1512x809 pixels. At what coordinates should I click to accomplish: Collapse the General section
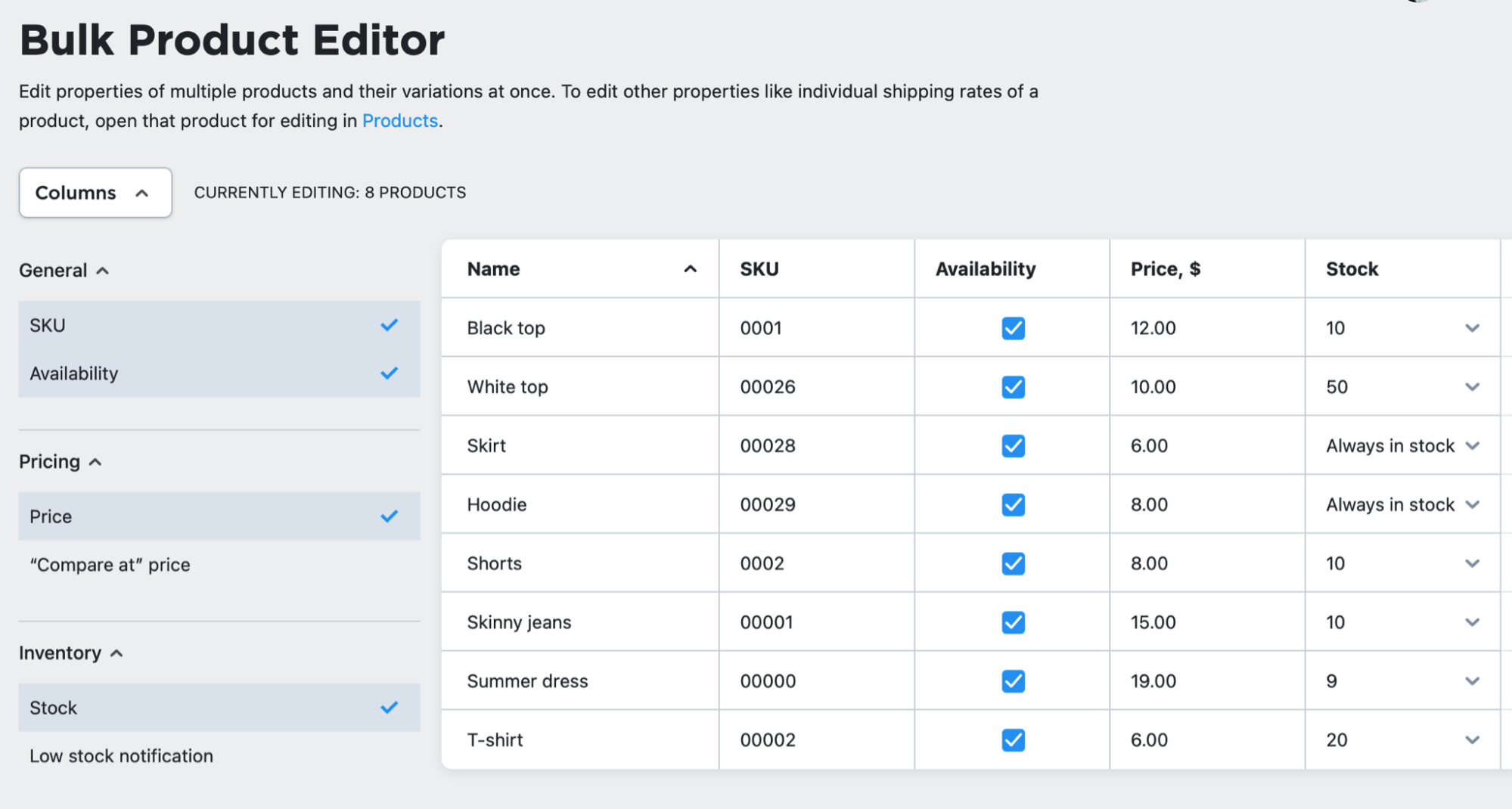pyautogui.click(x=103, y=270)
